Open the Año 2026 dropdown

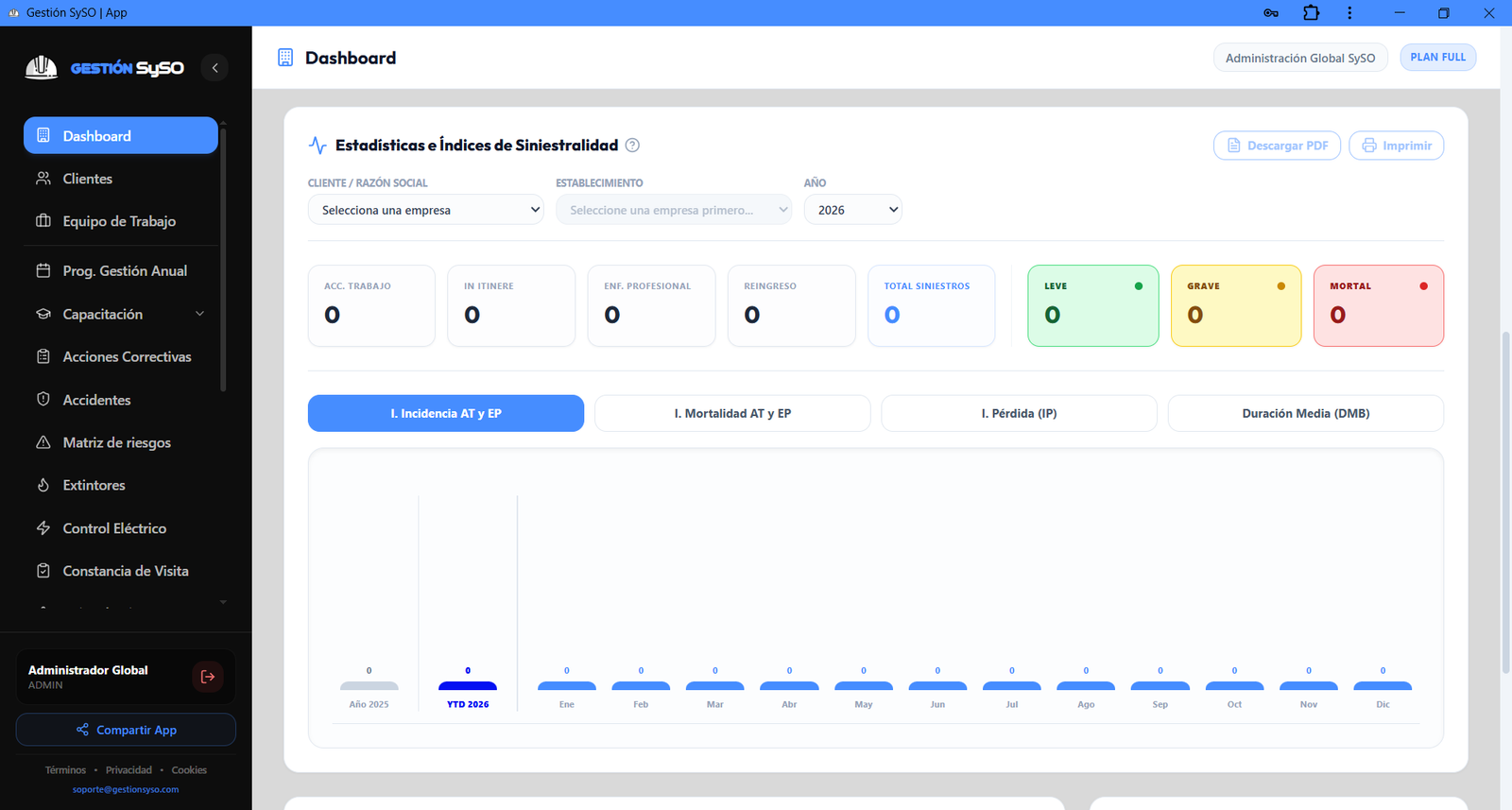click(x=852, y=210)
